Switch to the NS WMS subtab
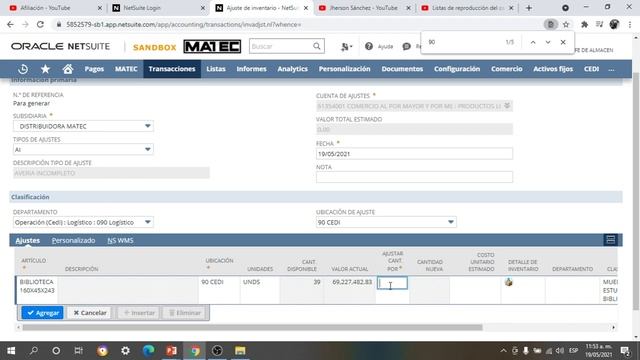The image size is (640, 360). [120, 240]
